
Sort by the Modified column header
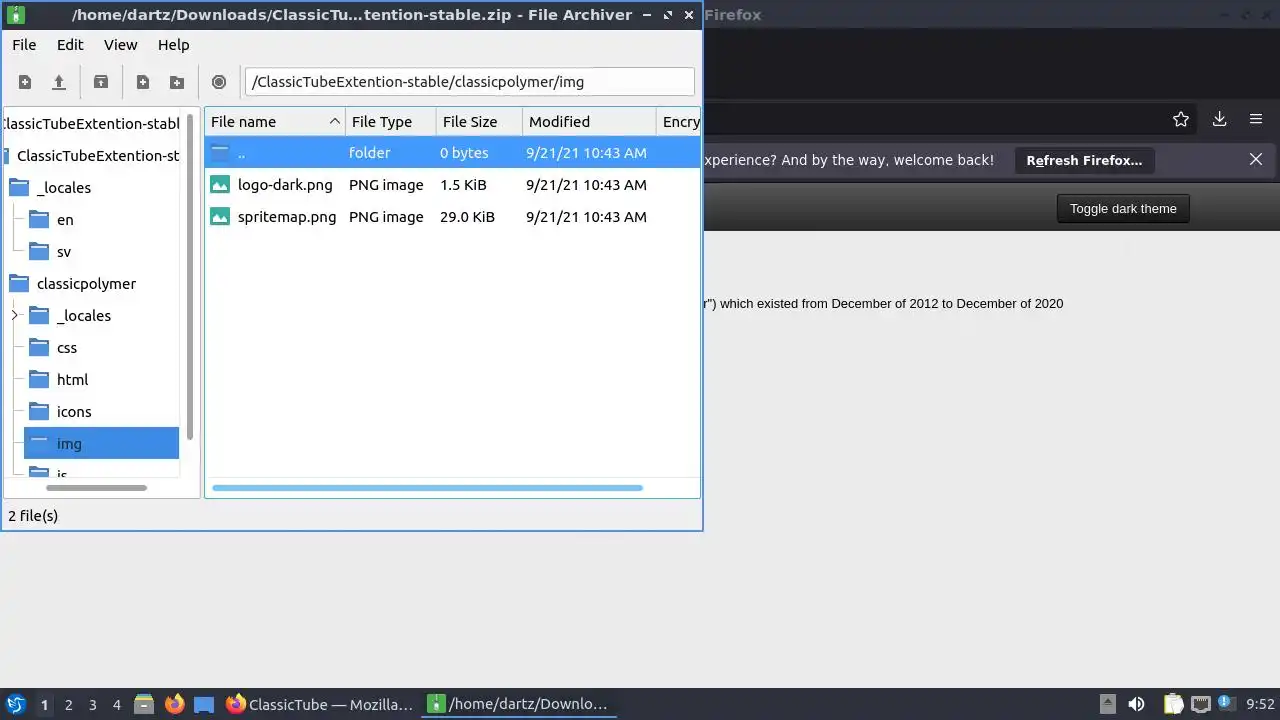589,122
